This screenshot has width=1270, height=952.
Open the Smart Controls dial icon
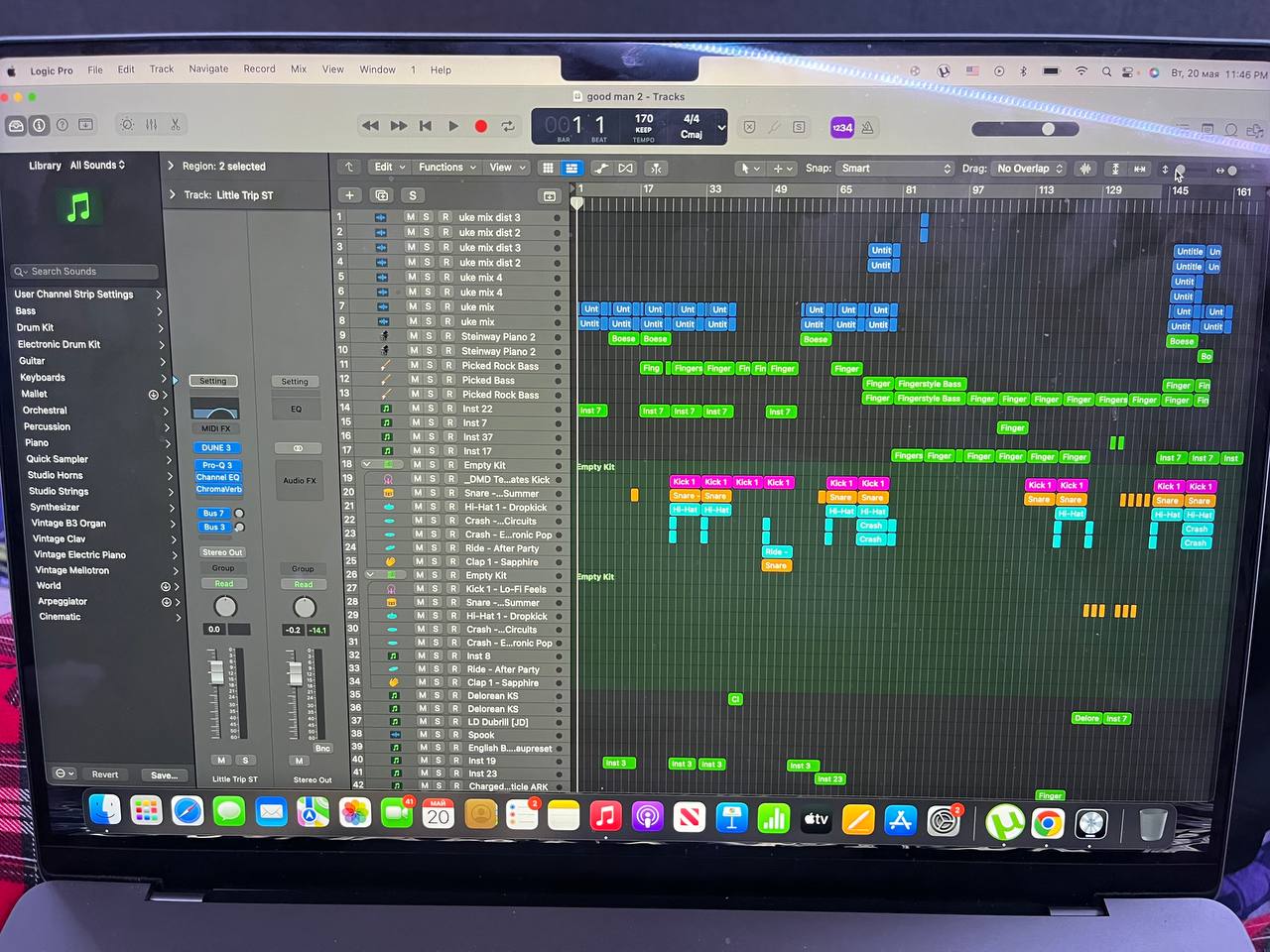point(127,125)
